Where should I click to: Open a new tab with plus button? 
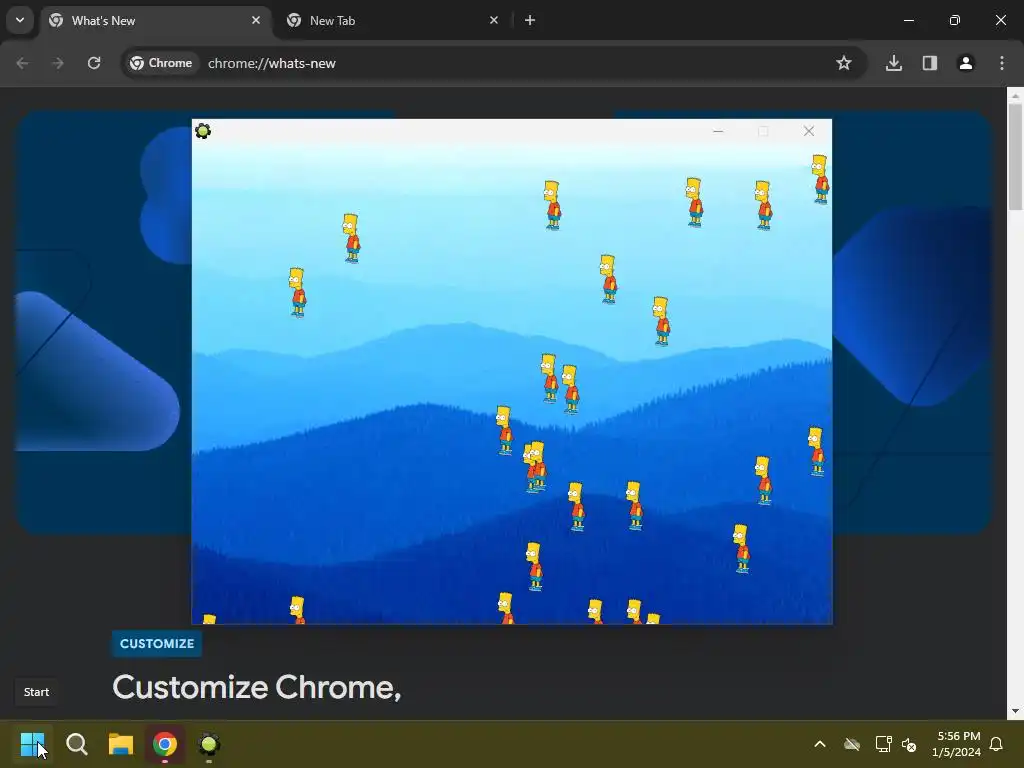click(530, 20)
